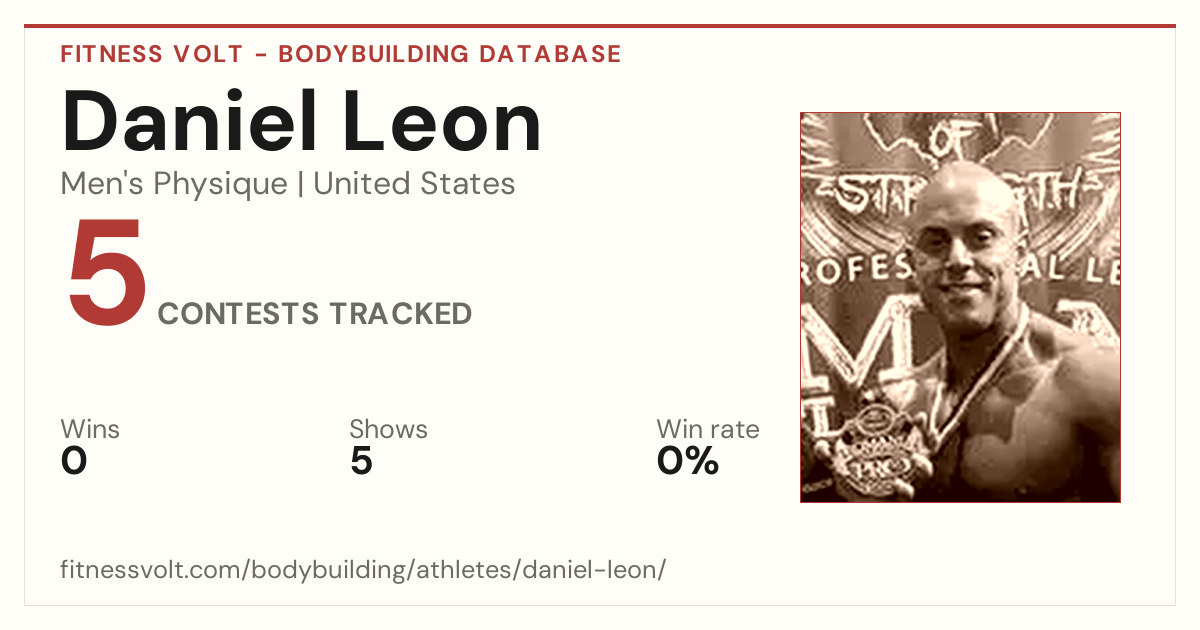The image size is (1200, 630).
Task: Select the large red number 5
Action: coord(107,275)
